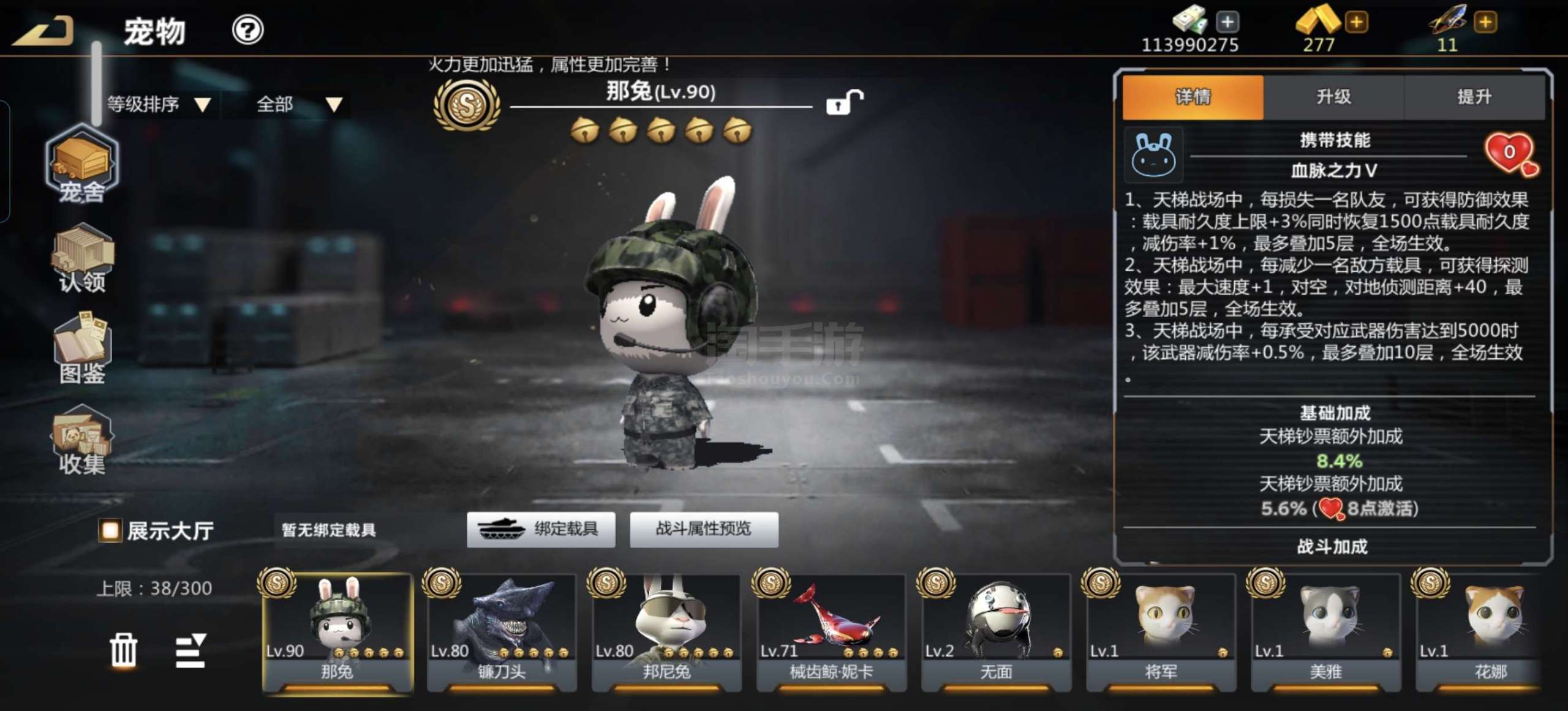Toggle the 展示大厅 checkbox
The width and height of the screenshot is (1568, 711).
(110, 530)
